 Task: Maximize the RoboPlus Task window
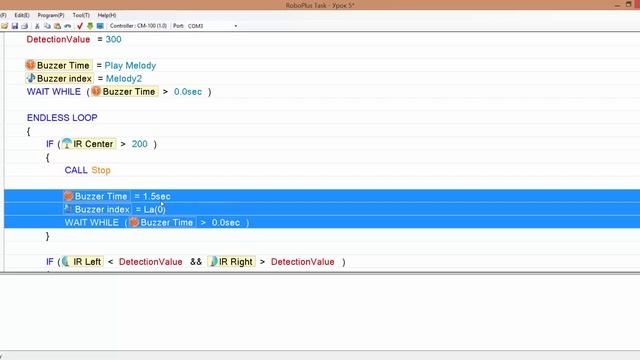[629, 5]
